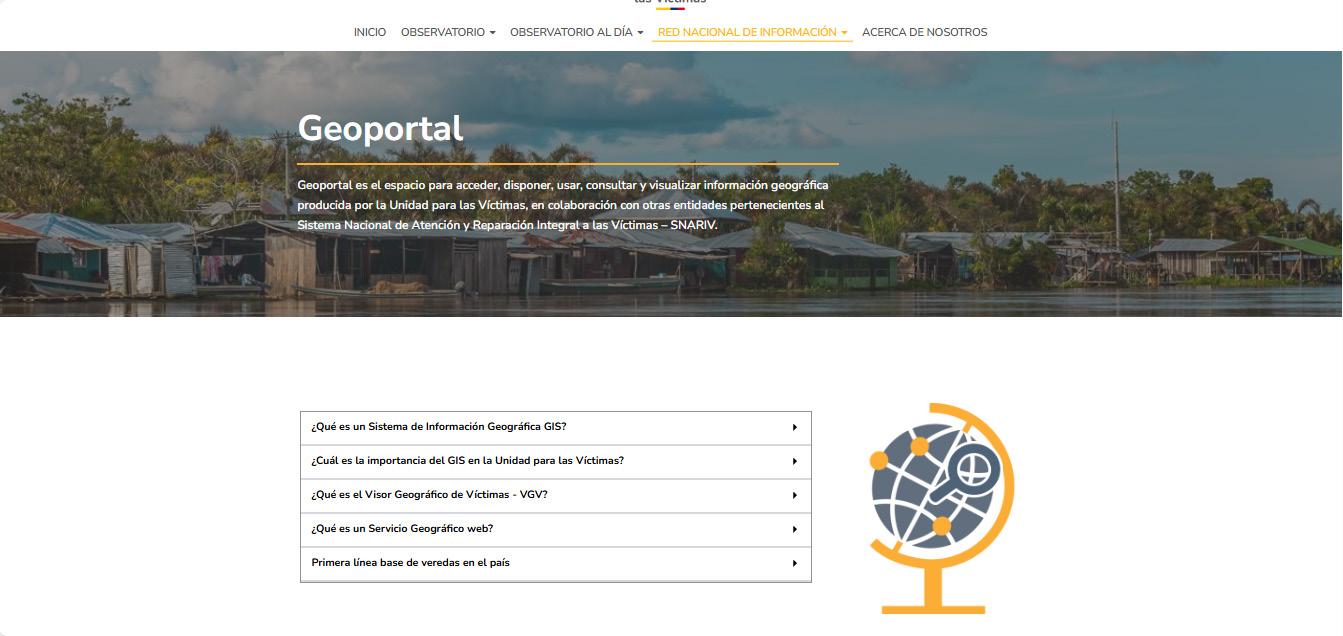
Task: Expand '¿Qué es un Sistema de Información Geográfica GIS?'
Action: (x=555, y=427)
